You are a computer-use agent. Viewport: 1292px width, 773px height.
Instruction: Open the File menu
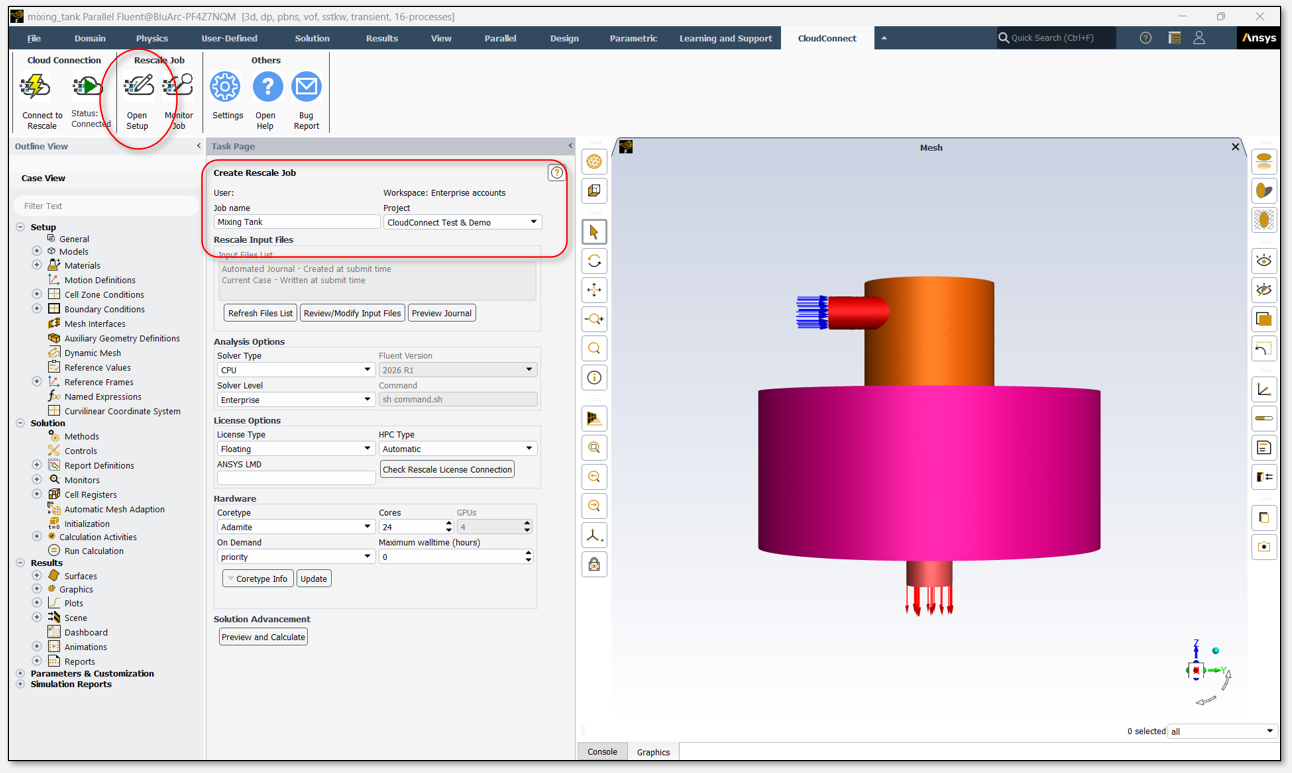[34, 38]
